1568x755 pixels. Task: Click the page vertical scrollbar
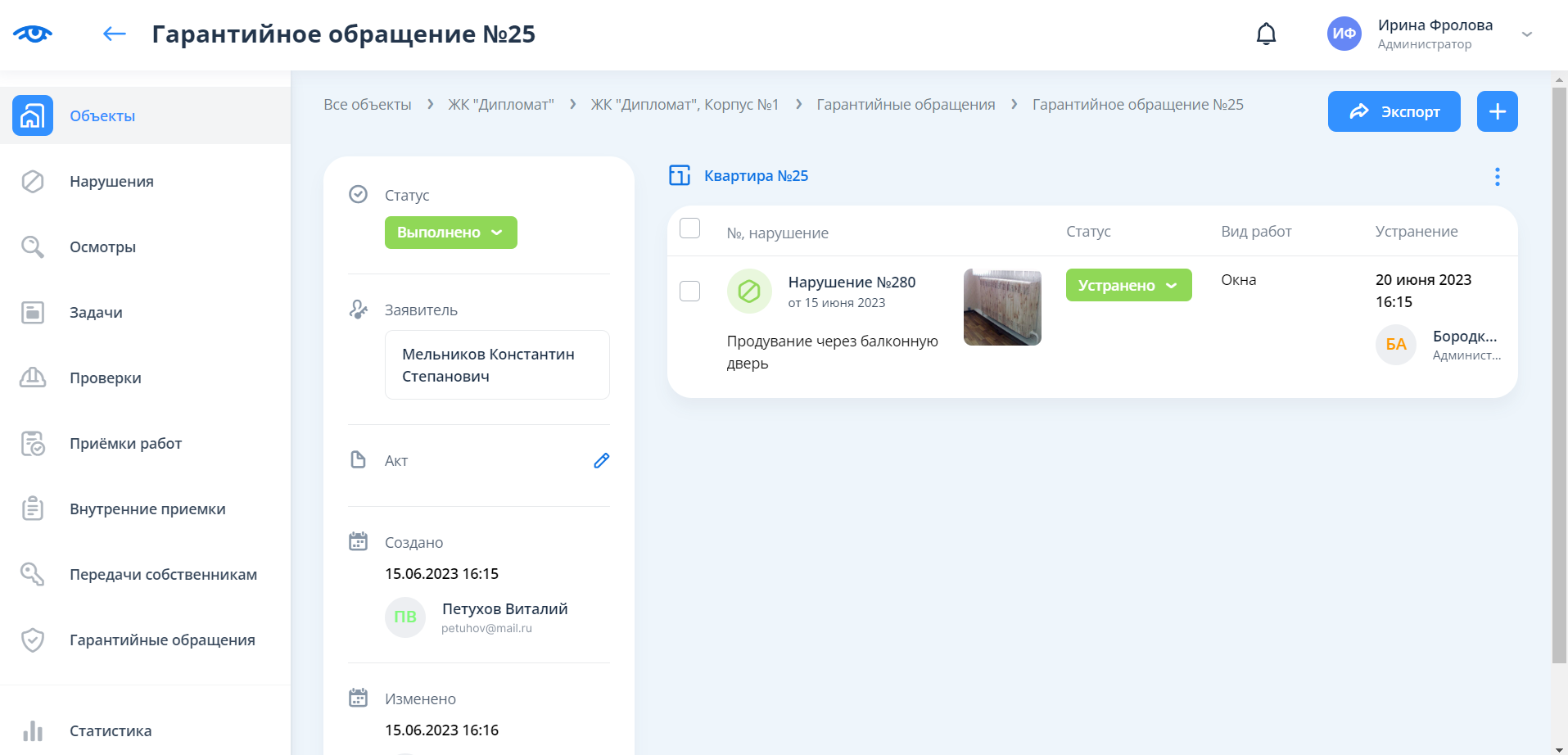click(x=1559, y=368)
